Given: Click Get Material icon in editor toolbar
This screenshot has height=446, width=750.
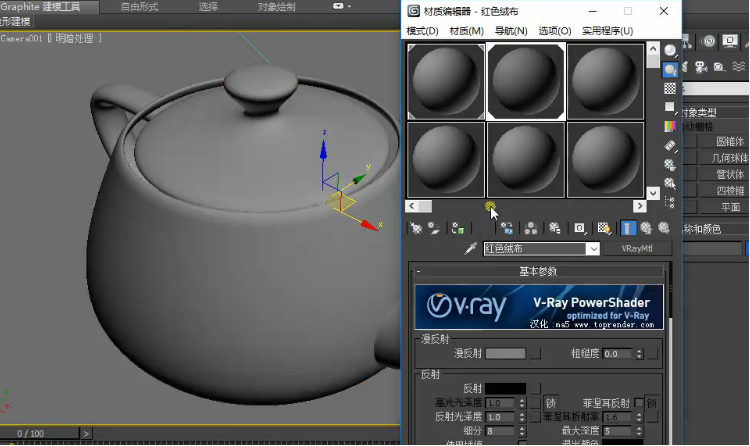Looking at the screenshot, I should coord(416,228).
